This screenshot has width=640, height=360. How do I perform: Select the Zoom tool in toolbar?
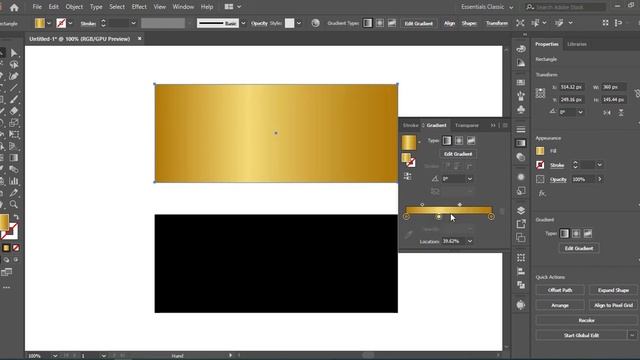(x=13, y=204)
